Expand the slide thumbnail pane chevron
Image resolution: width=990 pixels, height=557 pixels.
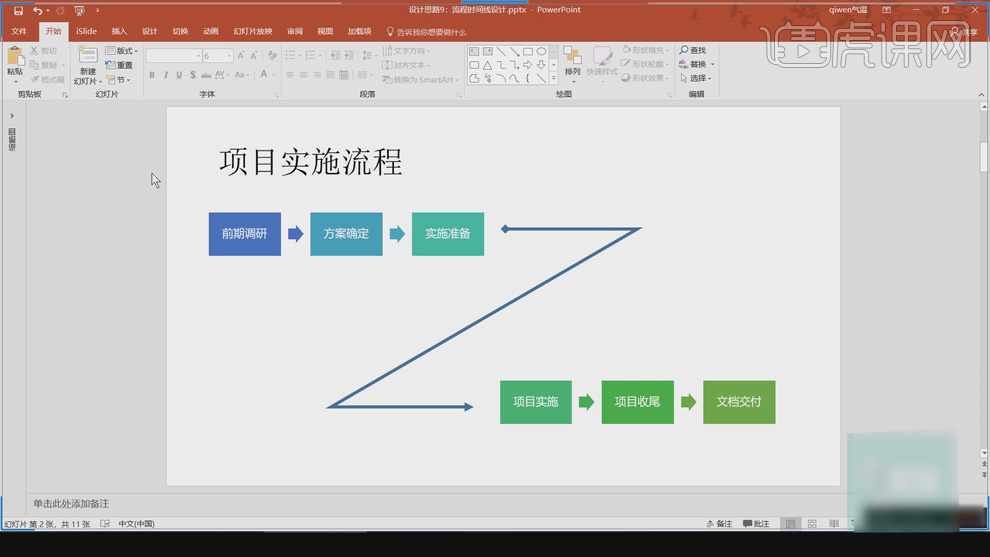pyautogui.click(x=12, y=116)
